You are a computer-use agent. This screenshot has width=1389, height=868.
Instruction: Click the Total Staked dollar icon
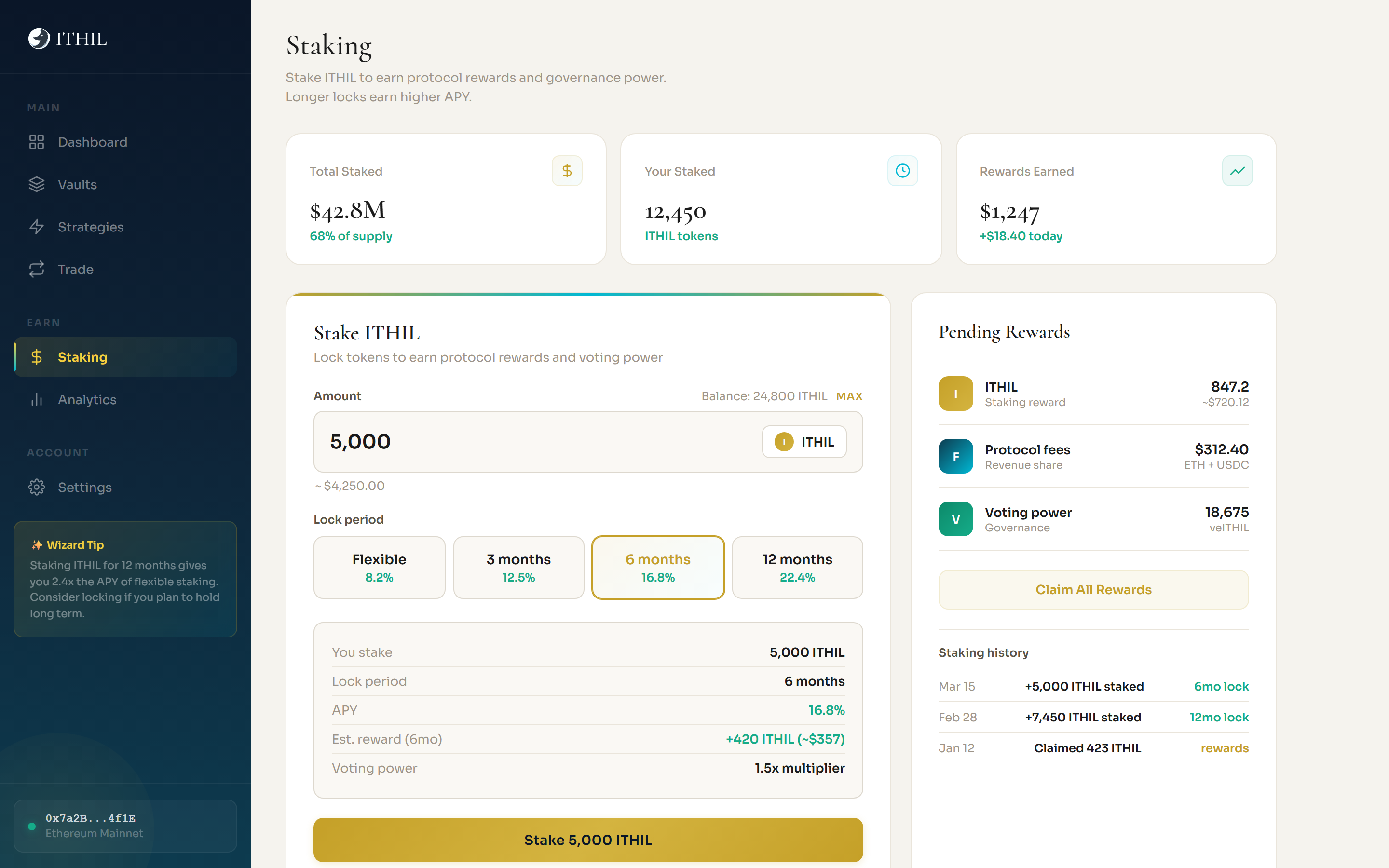567,171
